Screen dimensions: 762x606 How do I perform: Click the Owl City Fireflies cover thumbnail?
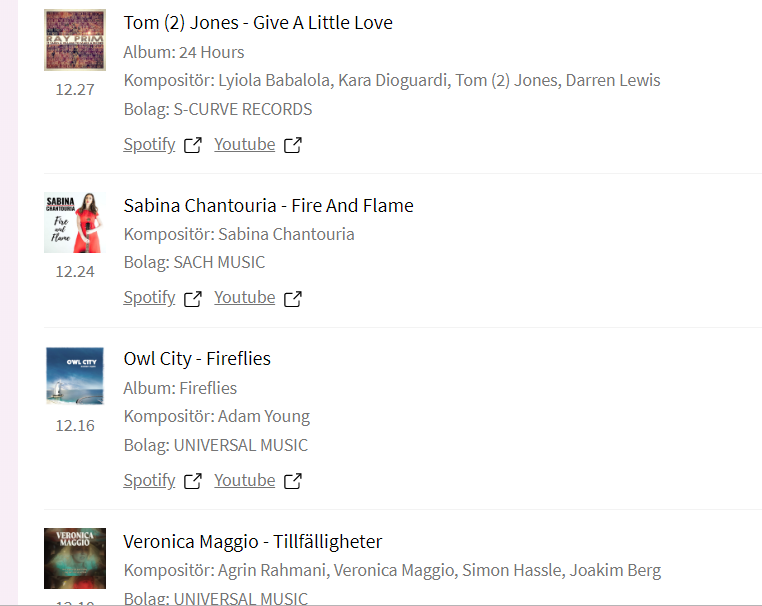pyautogui.click(x=75, y=376)
